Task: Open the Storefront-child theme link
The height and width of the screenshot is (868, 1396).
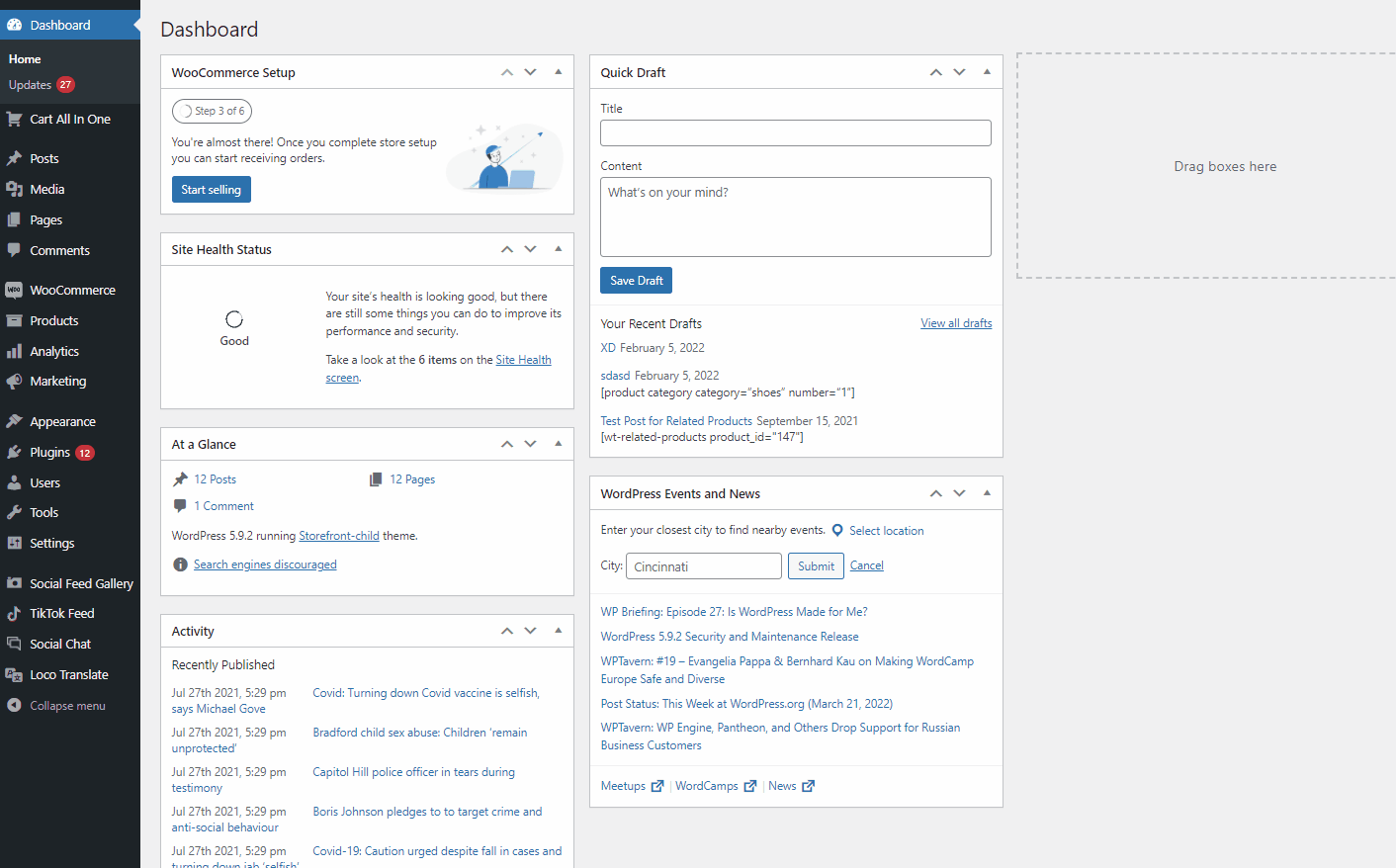Action: click(339, 536)
